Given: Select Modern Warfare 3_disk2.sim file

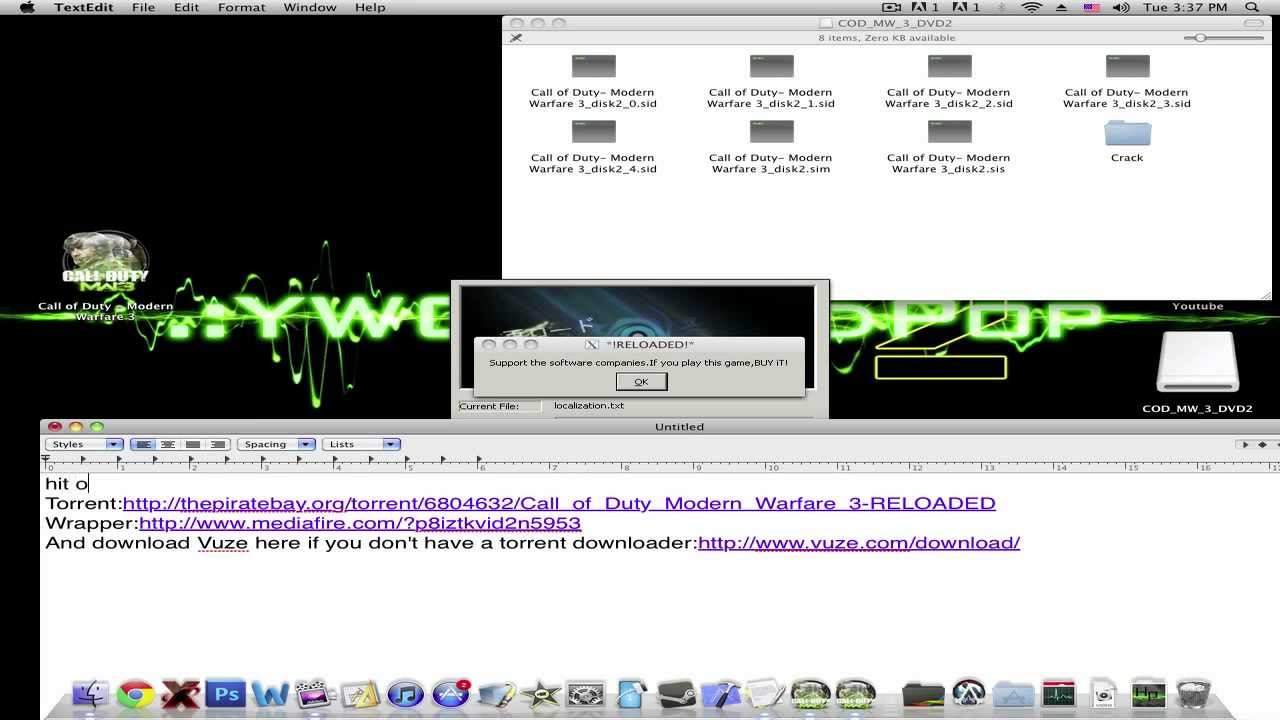Looking at the screenshot, I should click(771, 146).
